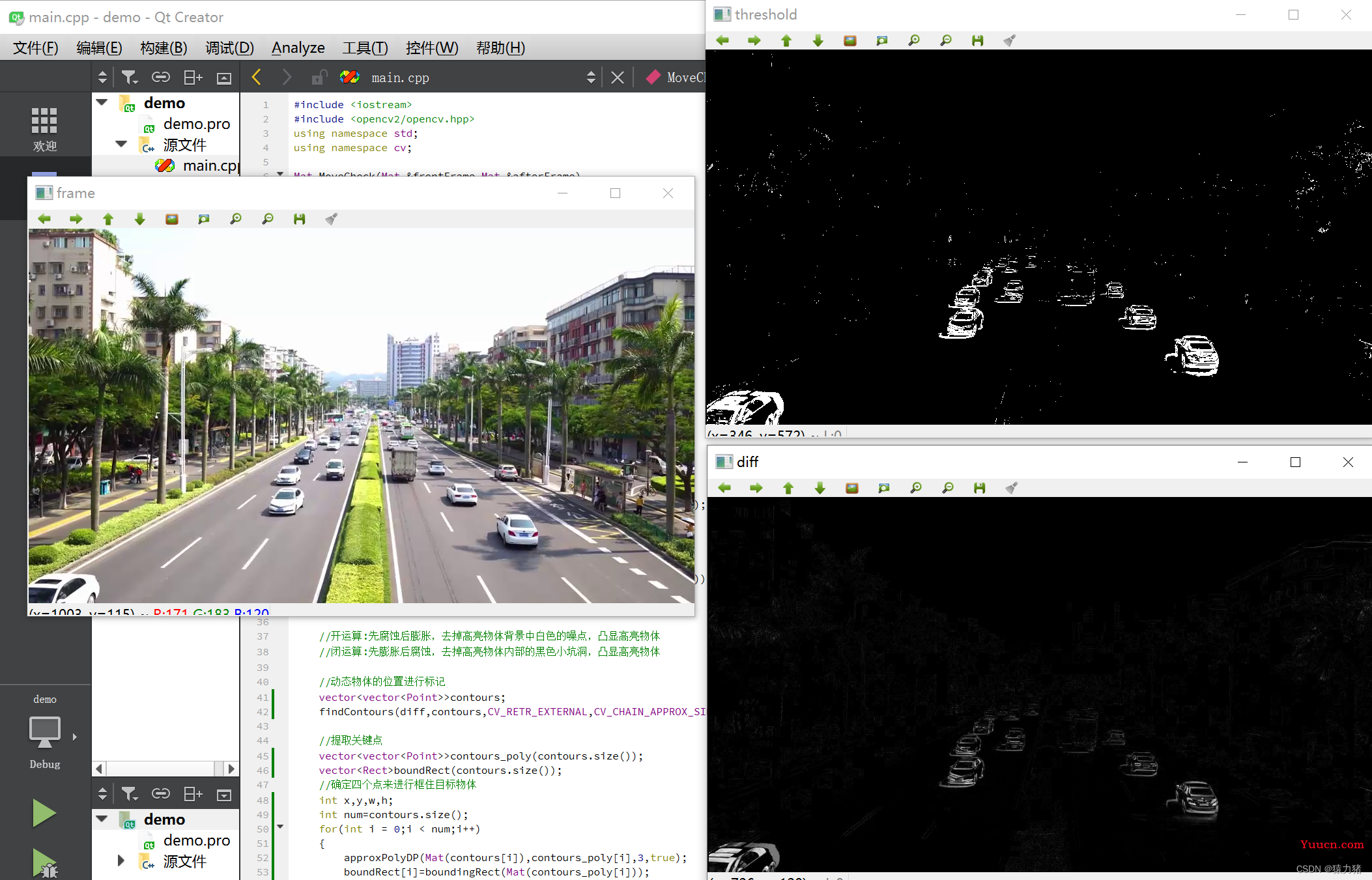Zoom out using the diff window toolbar
This screenshot has width=1372, height=880.
pyautogui.click(x=948, y=488)
